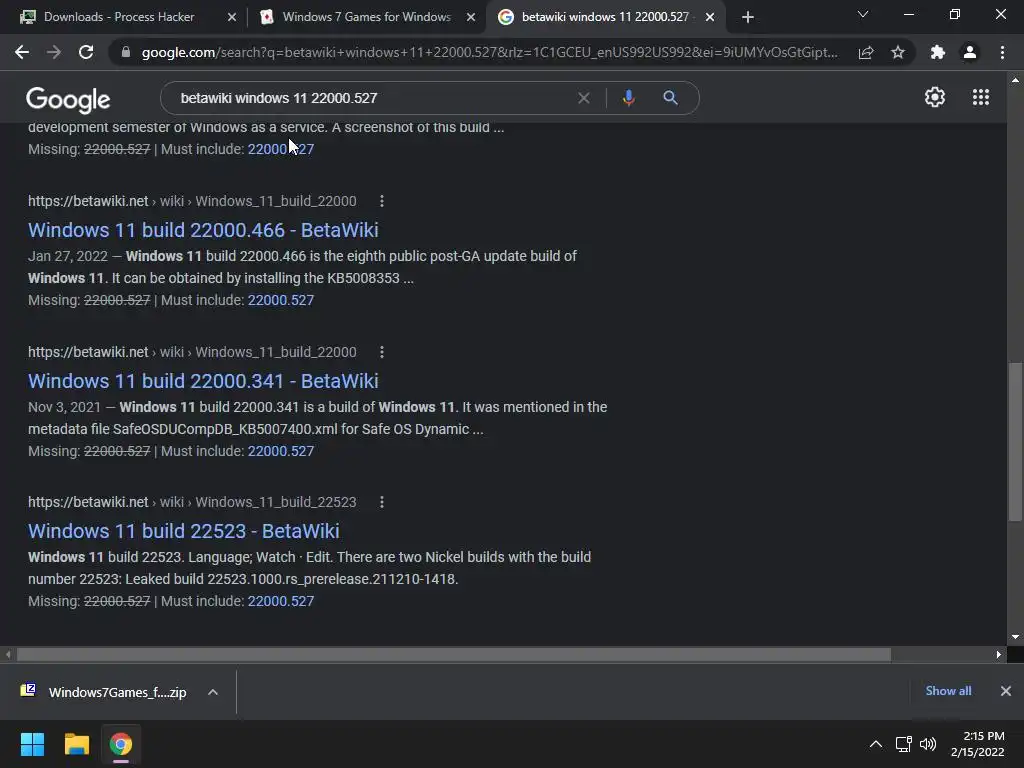This screenshot has width=1024, height=768.
Task: Return to the Google homepage logo
Action: point(68,99)
